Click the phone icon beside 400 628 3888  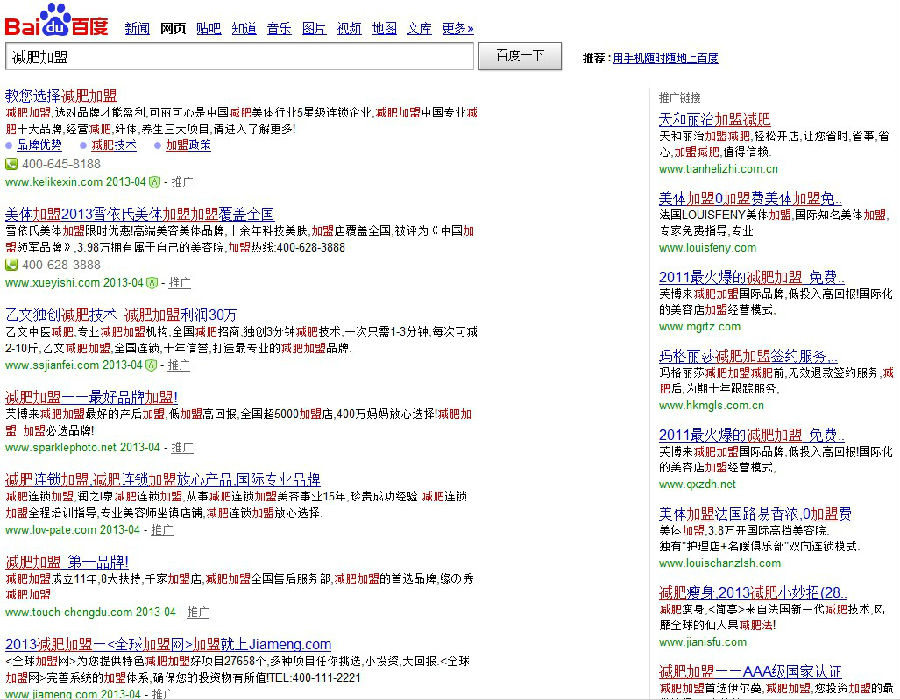pyautogui.click(x=11, y=265)
